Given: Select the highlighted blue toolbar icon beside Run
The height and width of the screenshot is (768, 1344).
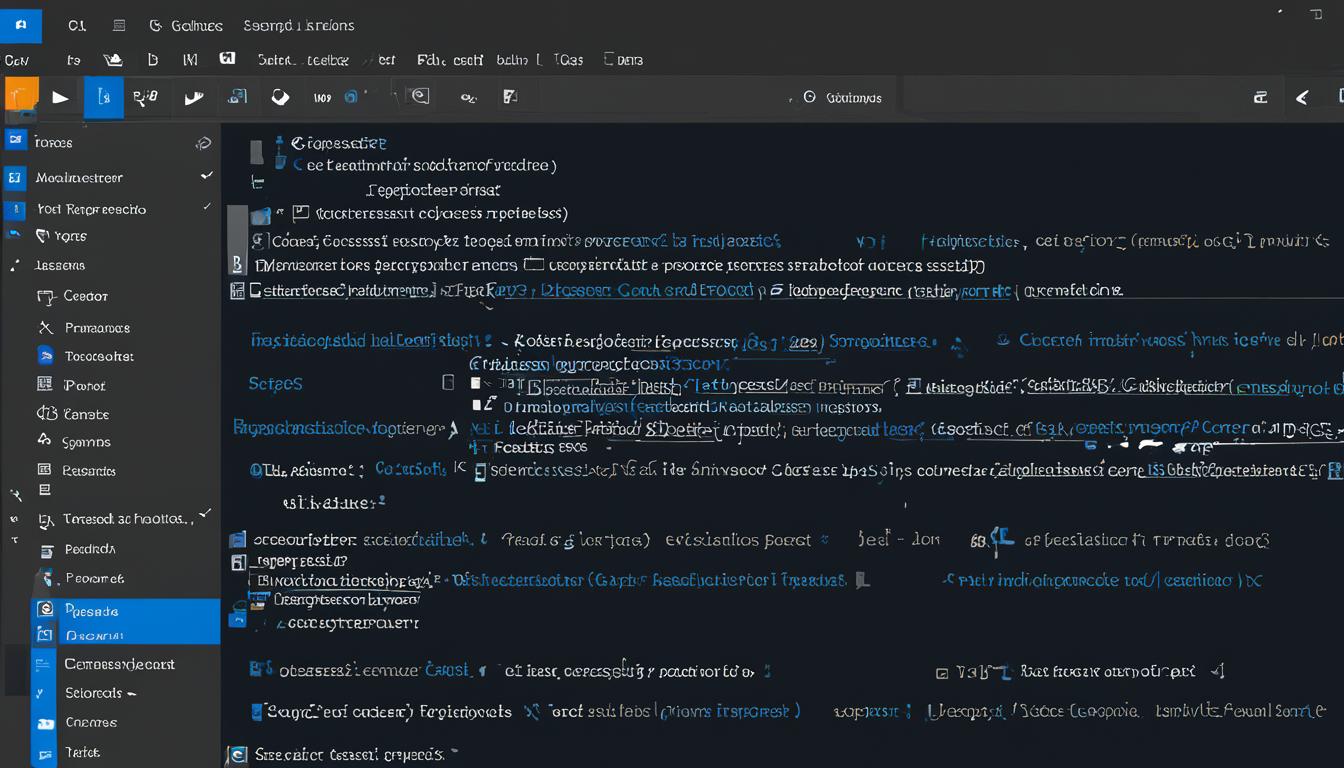Looking at the screenshot, I should point(104,97).
